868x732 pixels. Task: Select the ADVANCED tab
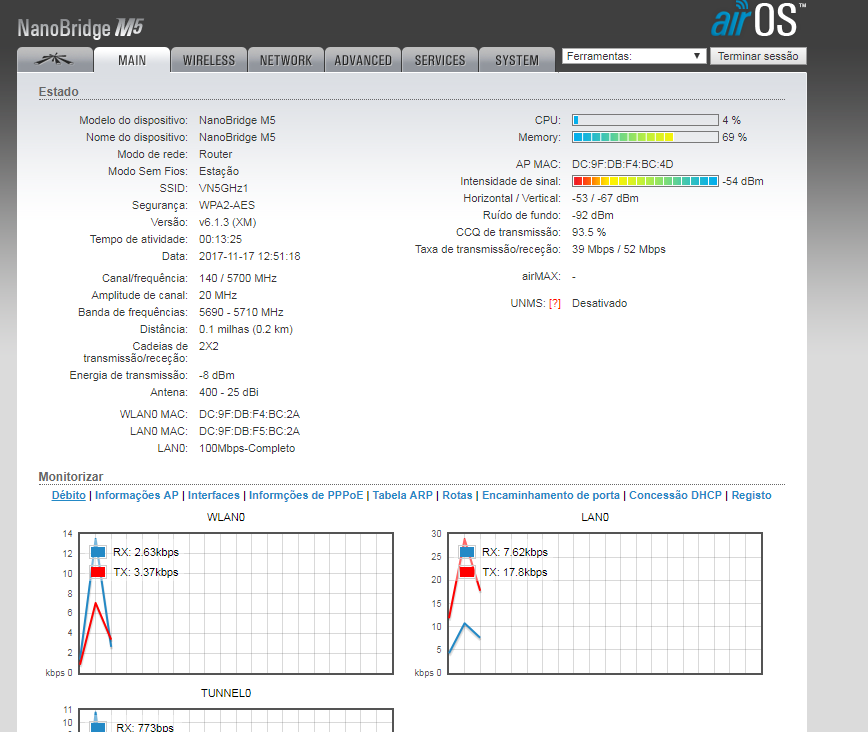(363, 60)
